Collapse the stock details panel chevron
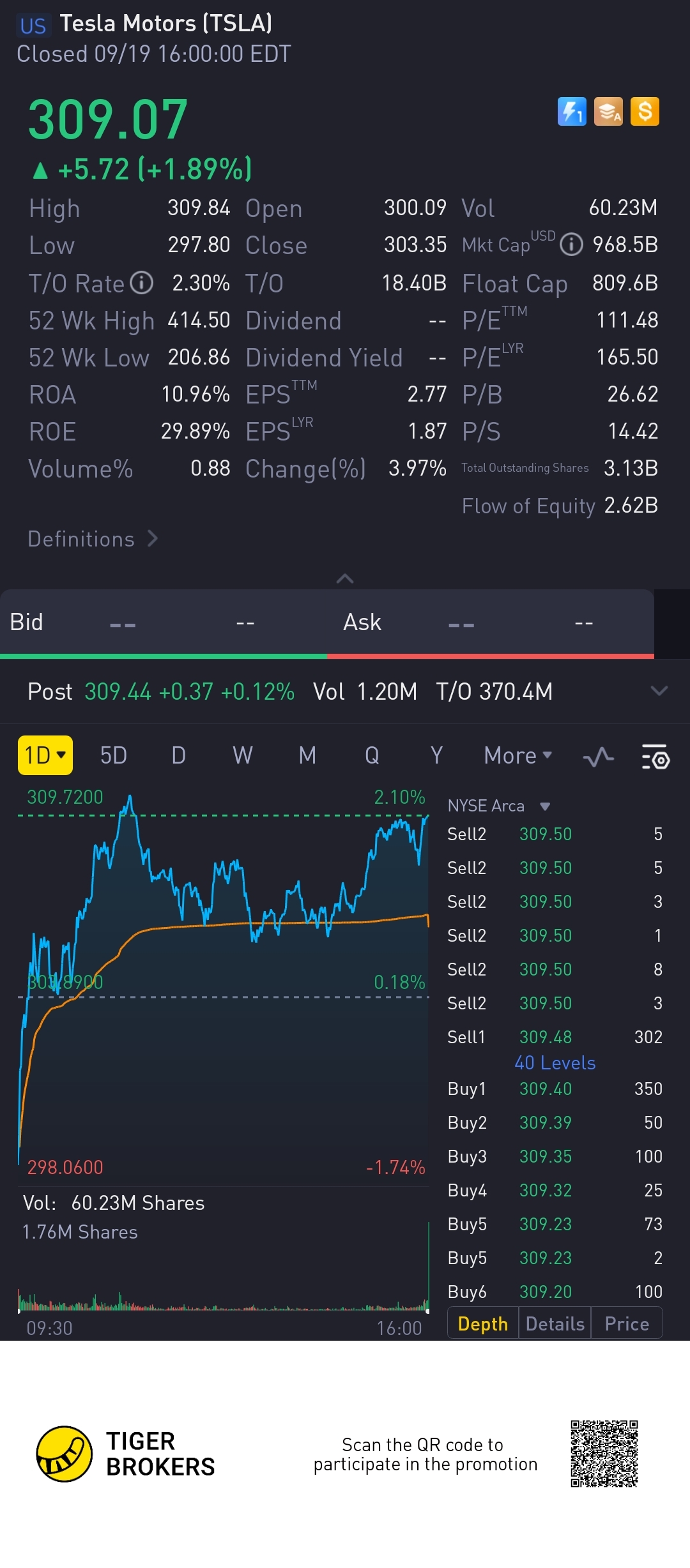 [x=345, y=578]
